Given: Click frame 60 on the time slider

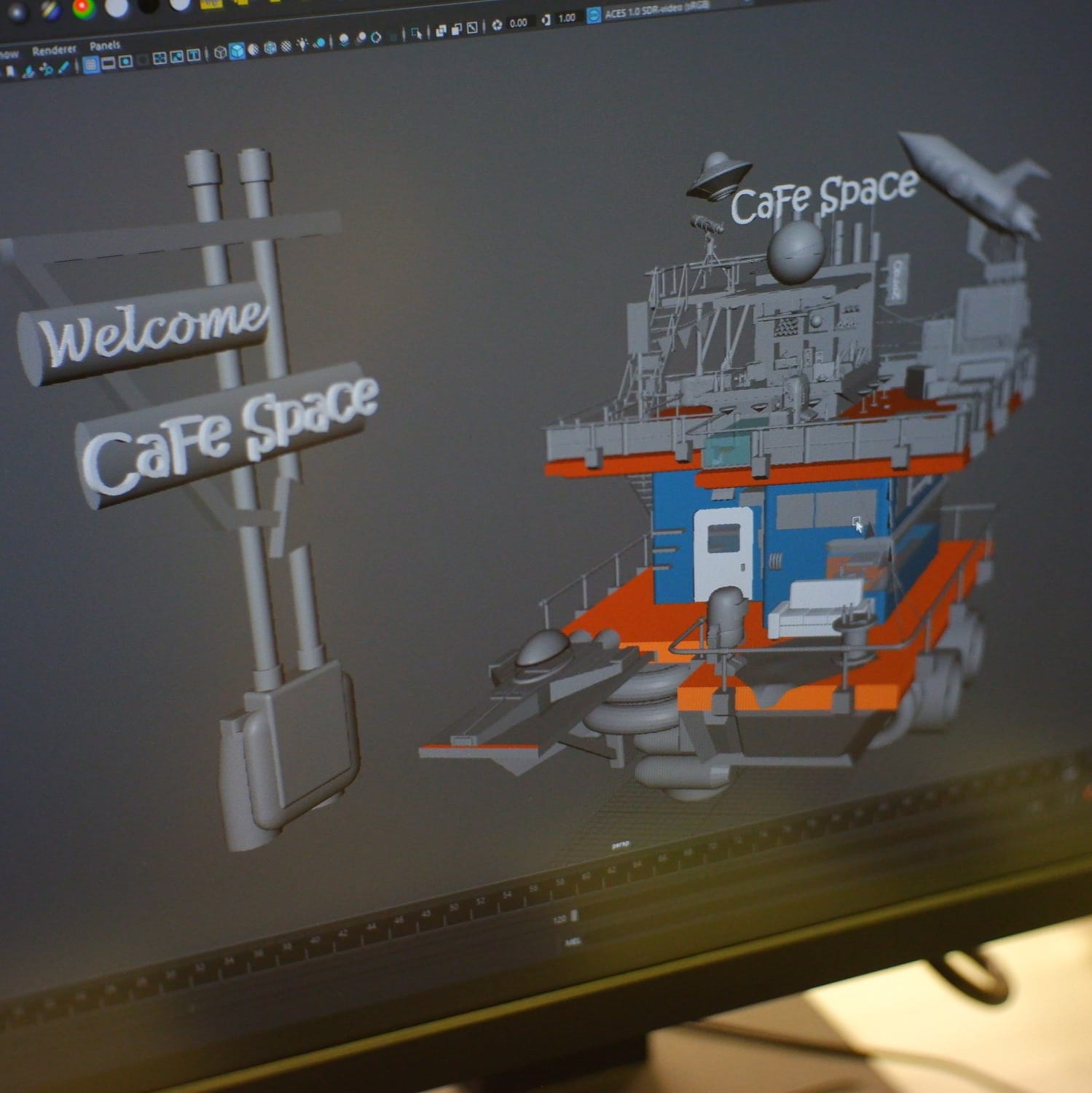Looking at the screenshot, I should click(586, 876).
